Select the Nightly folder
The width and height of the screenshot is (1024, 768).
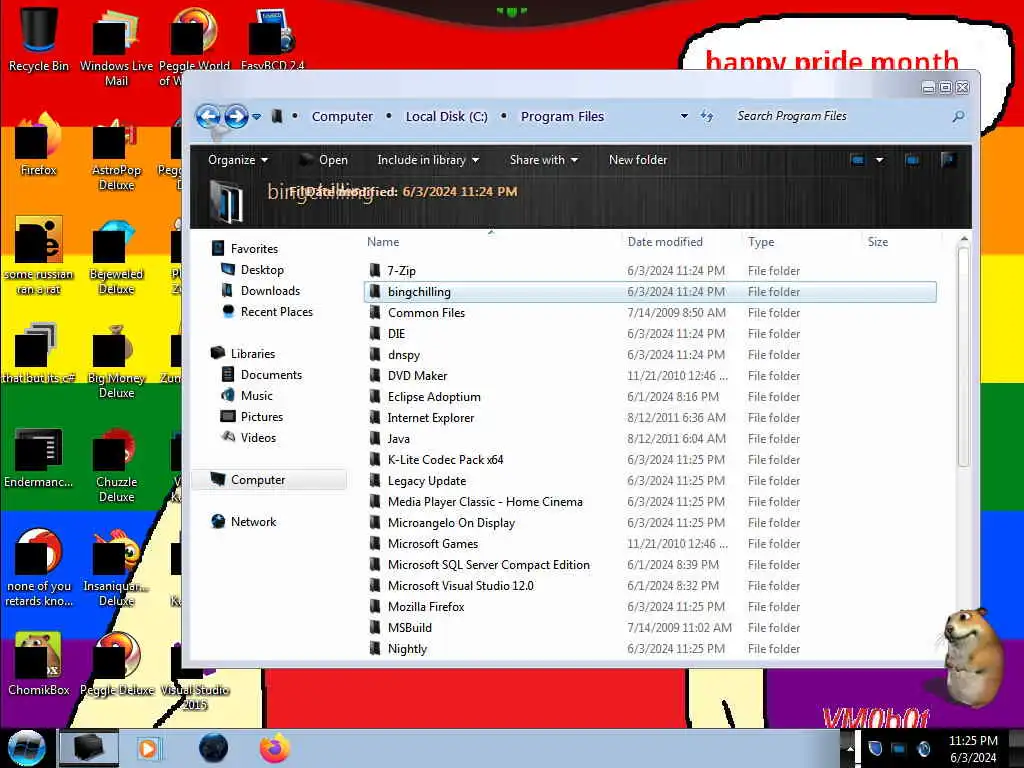tap(407, 648)
